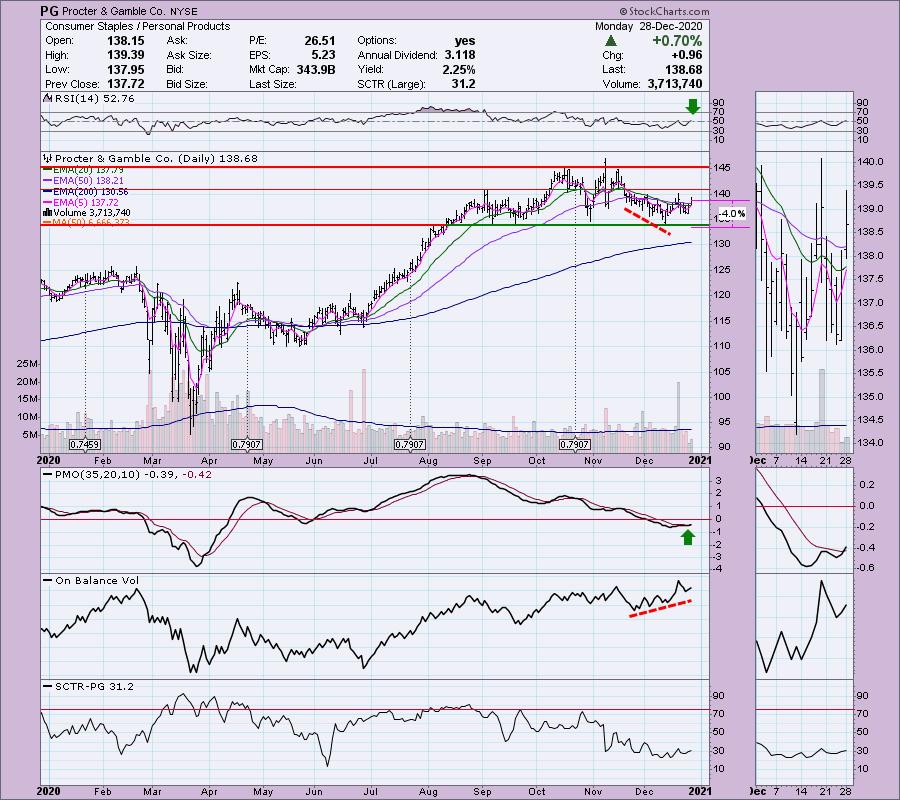Click the 'EMA(5) 137.72' legend entry
The height and width of the screenshot is (800, 900).
pyautogui.click(x=85, y=203)
